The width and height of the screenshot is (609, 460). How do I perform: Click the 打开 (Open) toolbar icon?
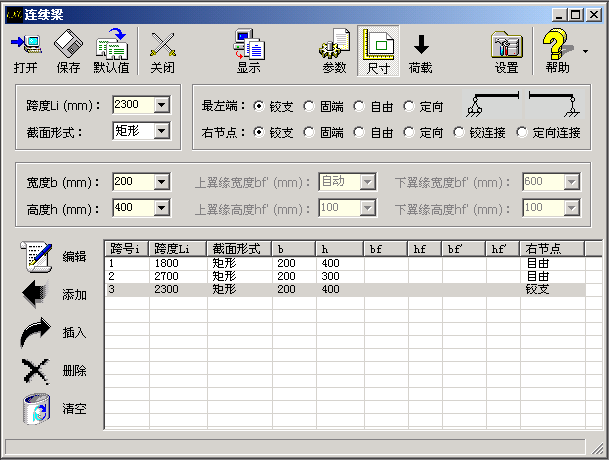point(26,46)
